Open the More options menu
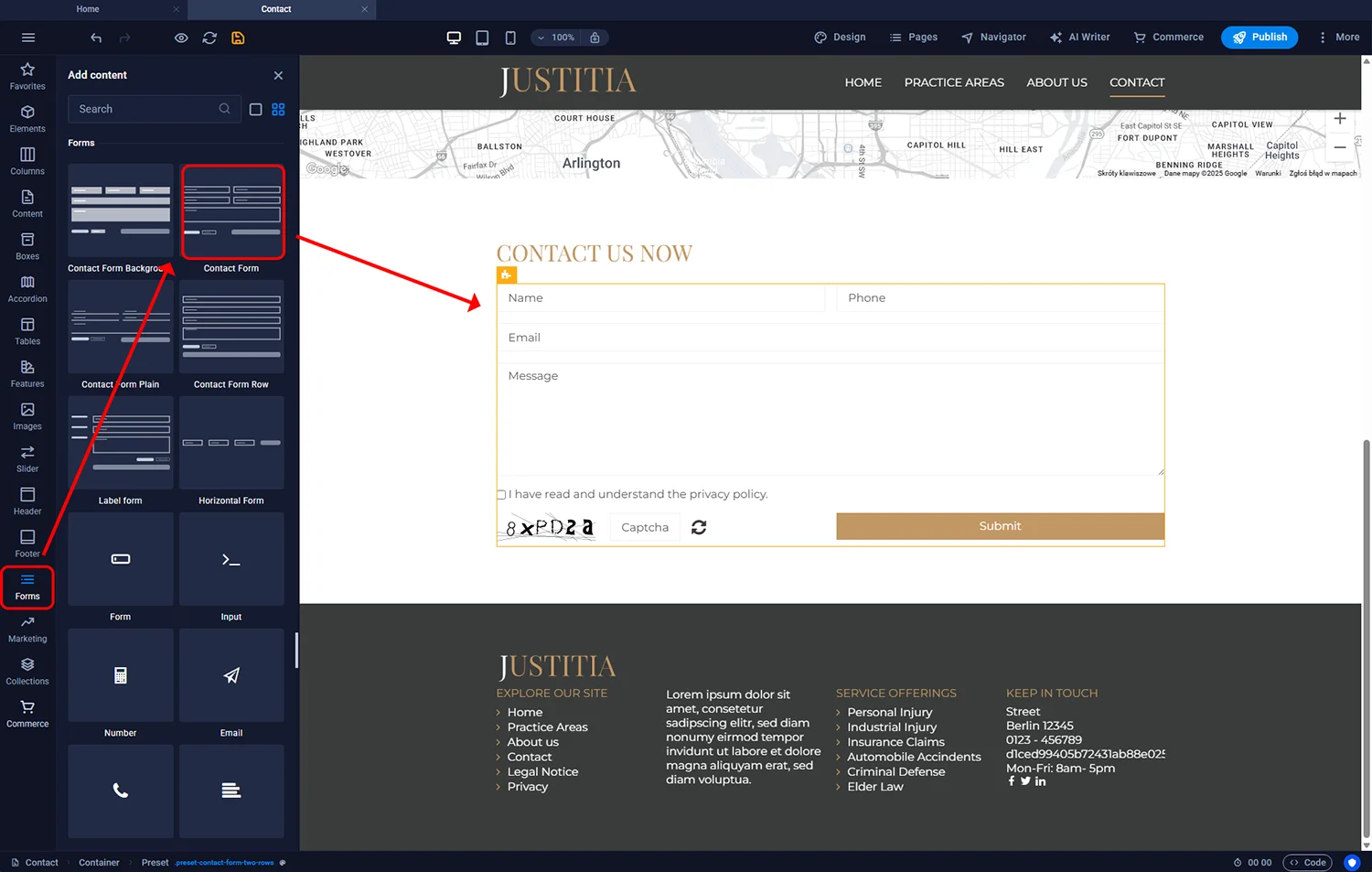Screen dimensions: 1372x872 point(1339,38)
